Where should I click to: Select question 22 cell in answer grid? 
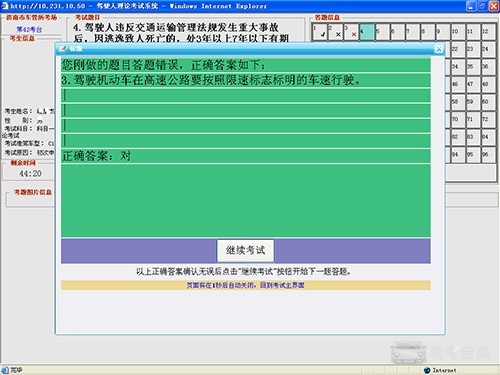(459, 50)
